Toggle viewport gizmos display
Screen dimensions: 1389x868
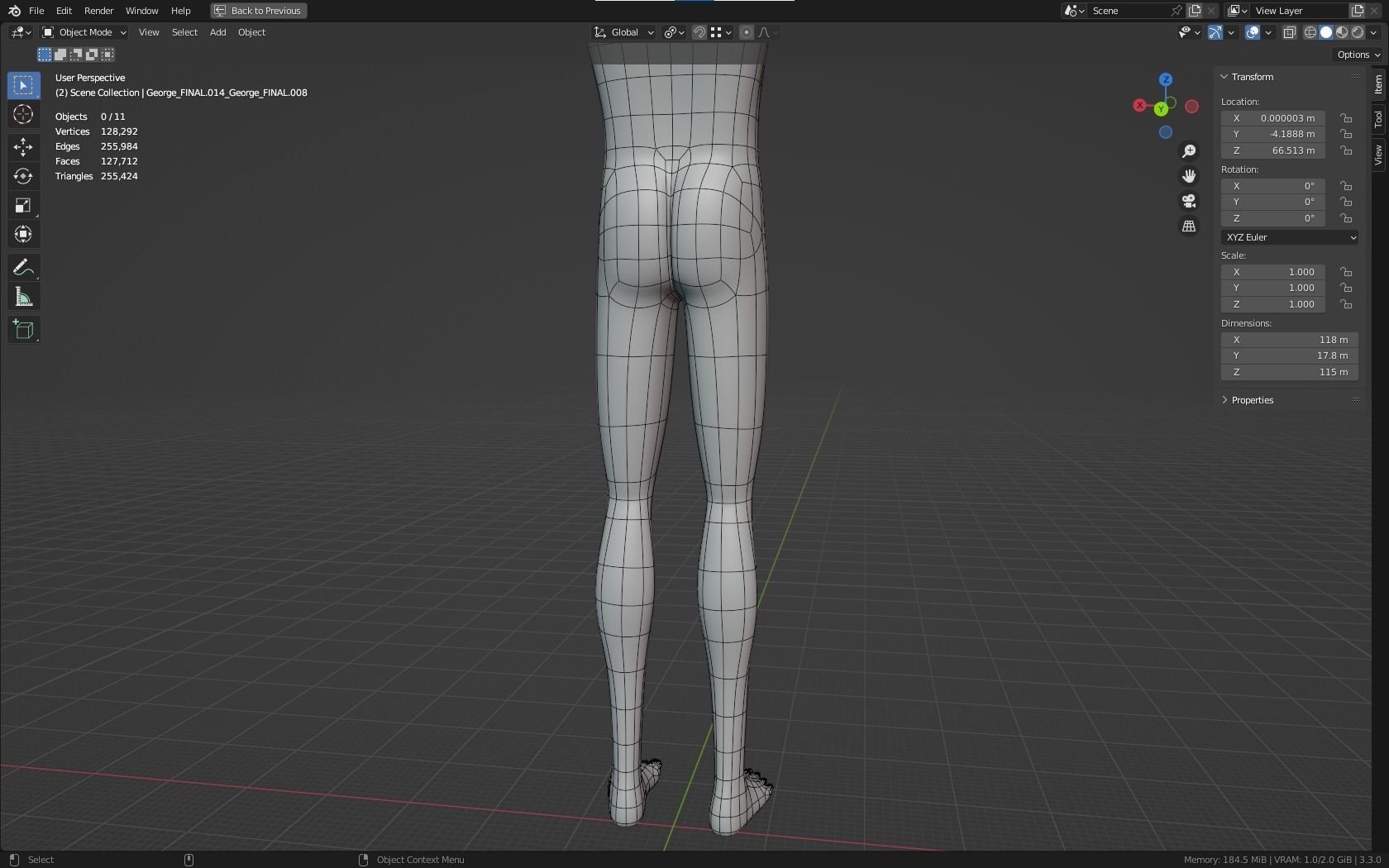[1215, 32]
